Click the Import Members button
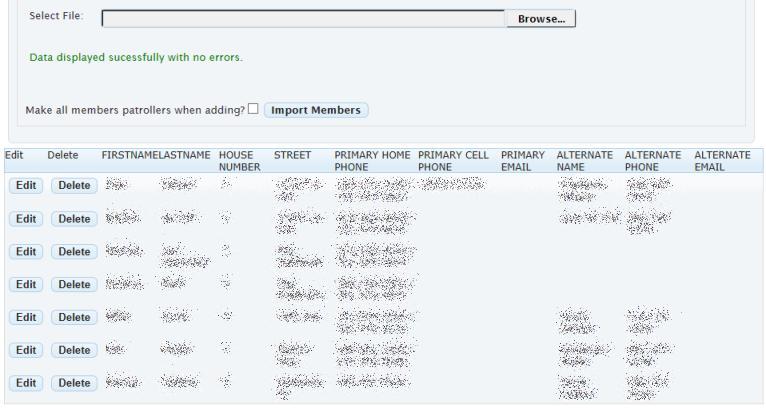The width and height of the screenshot is (766, 409). point(316,109)
